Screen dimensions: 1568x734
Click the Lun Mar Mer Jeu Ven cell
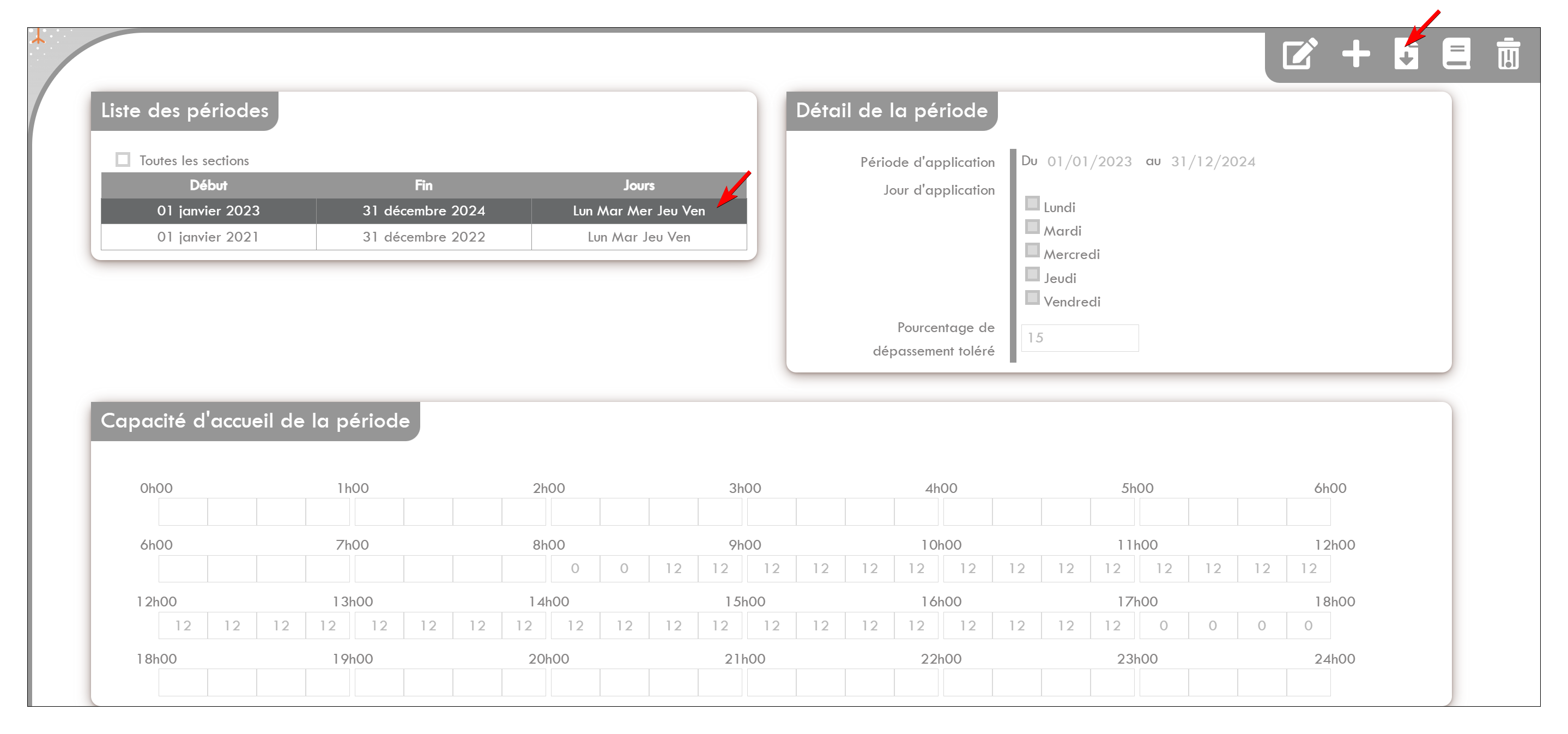tap(639, 210)
